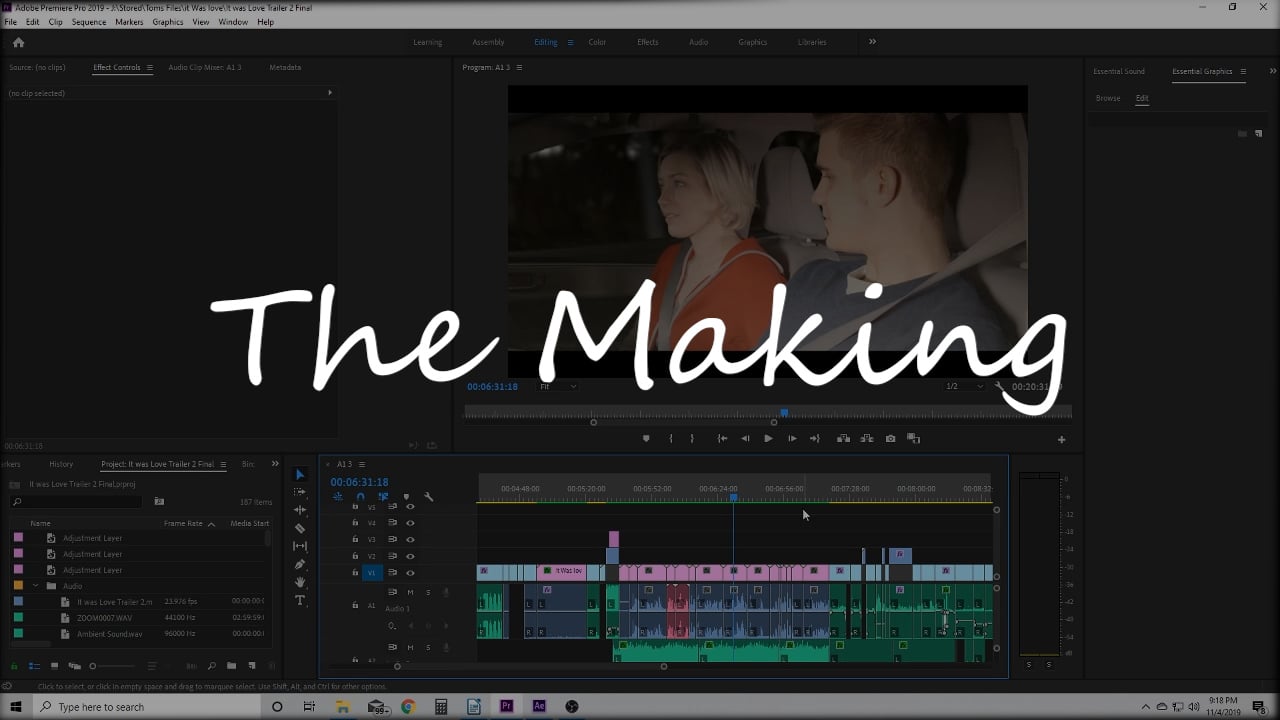Select the Hand tool
This screenshot has height=720, width=1280.
tap(300, 582)
